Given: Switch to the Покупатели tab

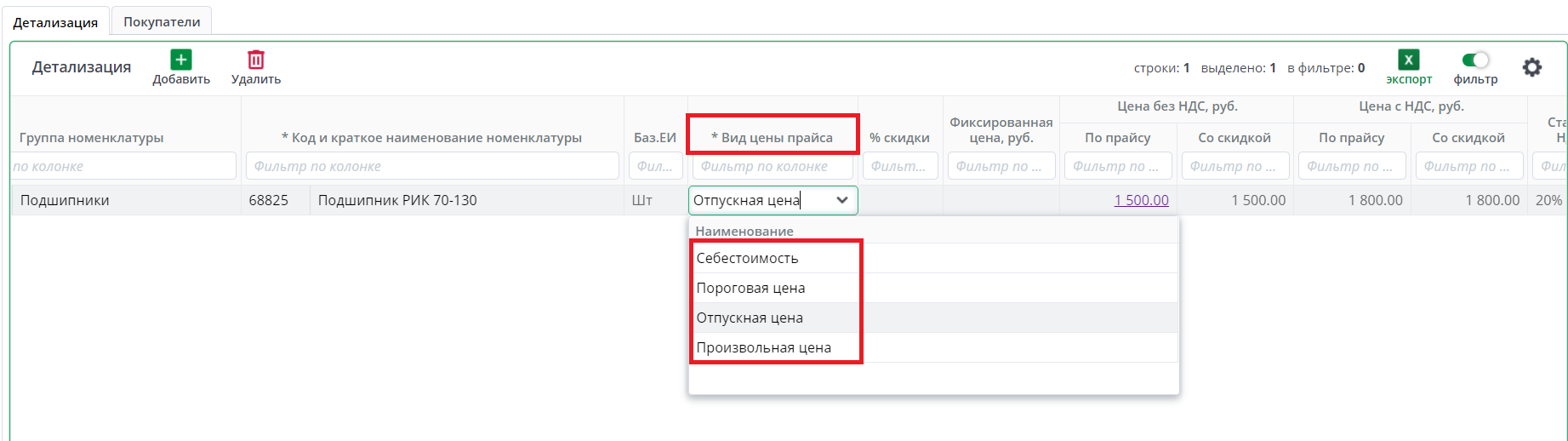Looking at the screenshot, I should (162, 21).
